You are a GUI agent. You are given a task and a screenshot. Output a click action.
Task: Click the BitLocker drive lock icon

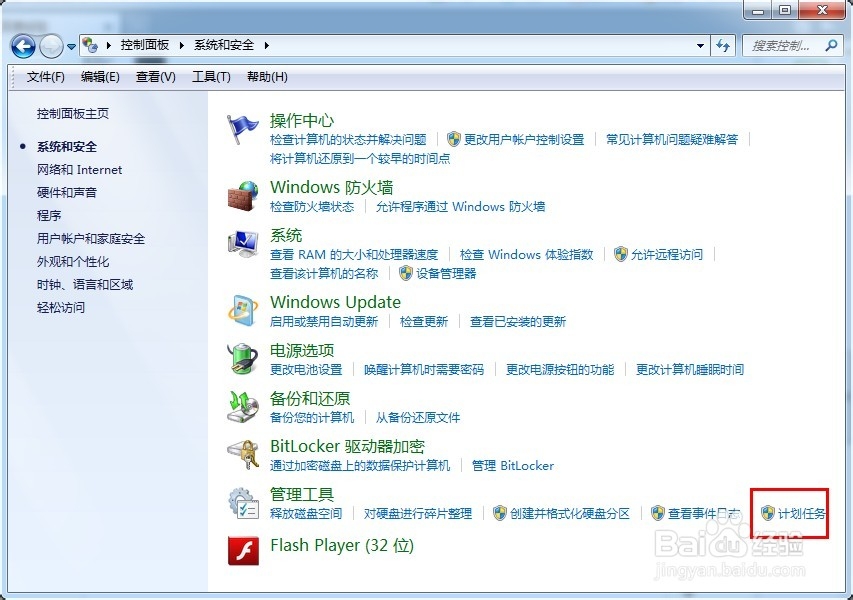243,455
